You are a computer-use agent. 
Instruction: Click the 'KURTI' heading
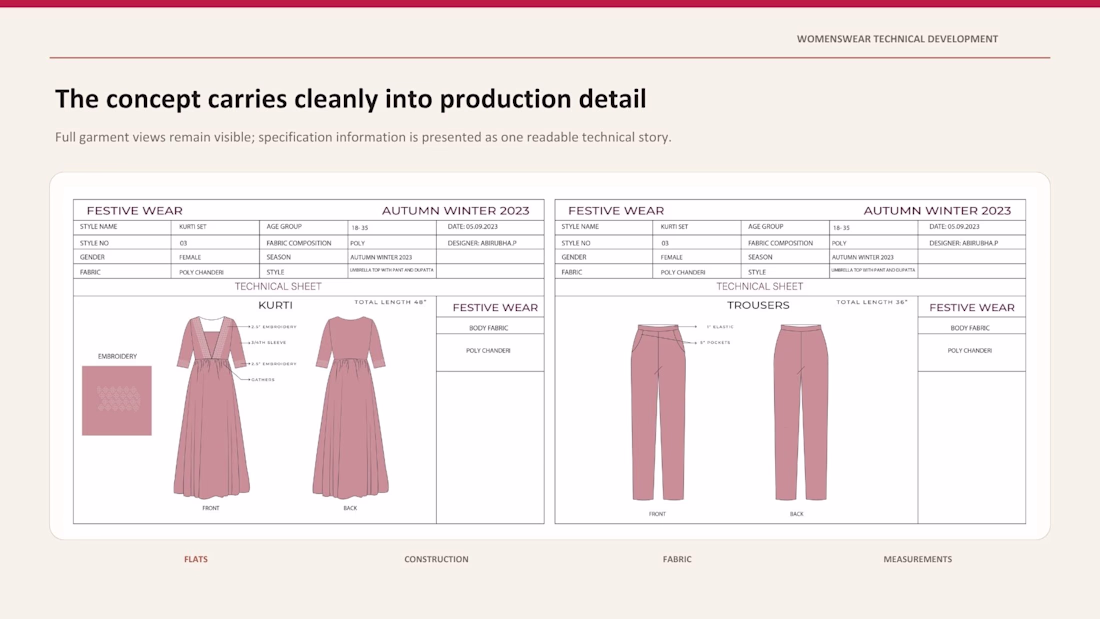point(275,305)
